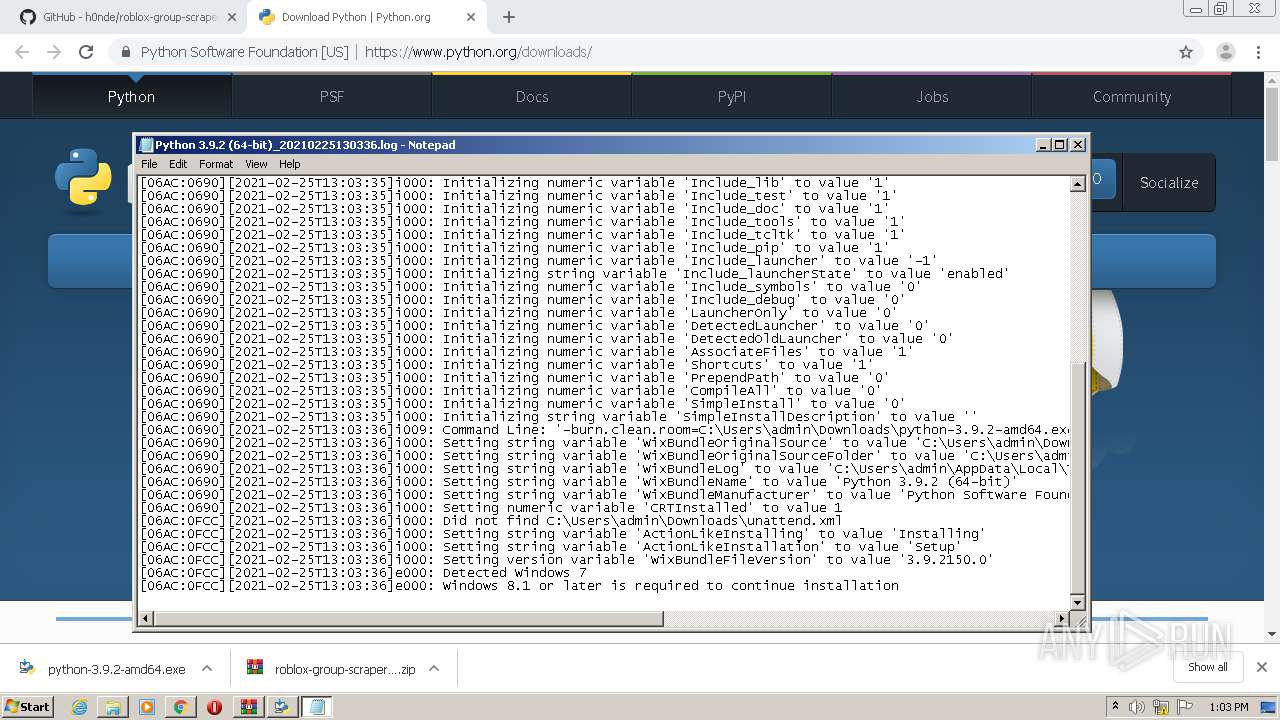The width and height of the screenshot is (1280, 720).
Task: Click the Notepad vertical scroll down arrow
Action: coord(1078,602)
